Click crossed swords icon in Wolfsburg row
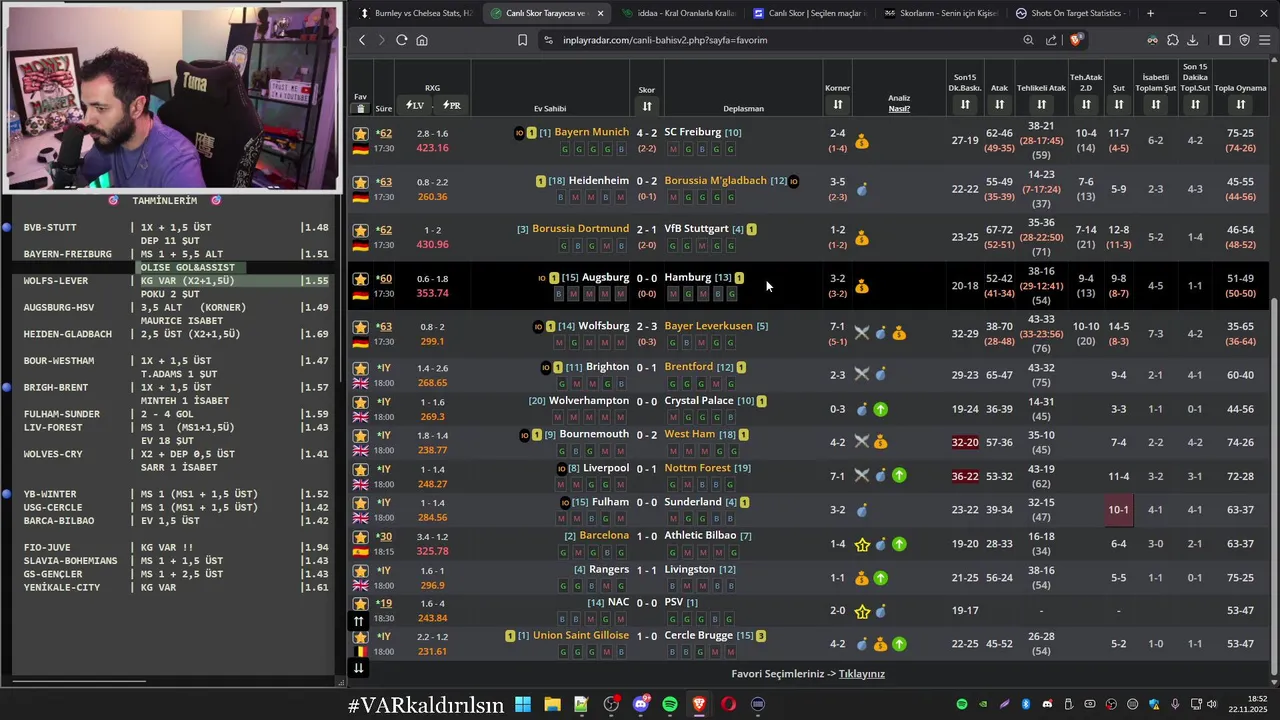 (862, 333)
